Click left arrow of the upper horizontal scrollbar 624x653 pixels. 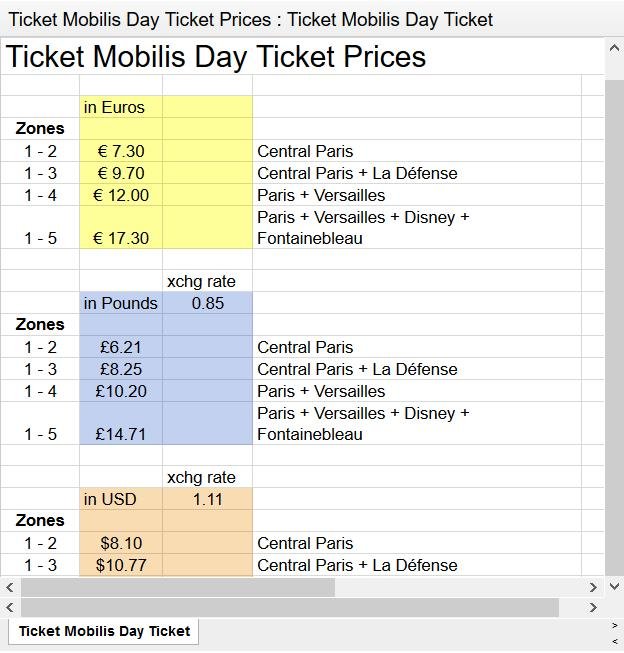coord(10,588)
